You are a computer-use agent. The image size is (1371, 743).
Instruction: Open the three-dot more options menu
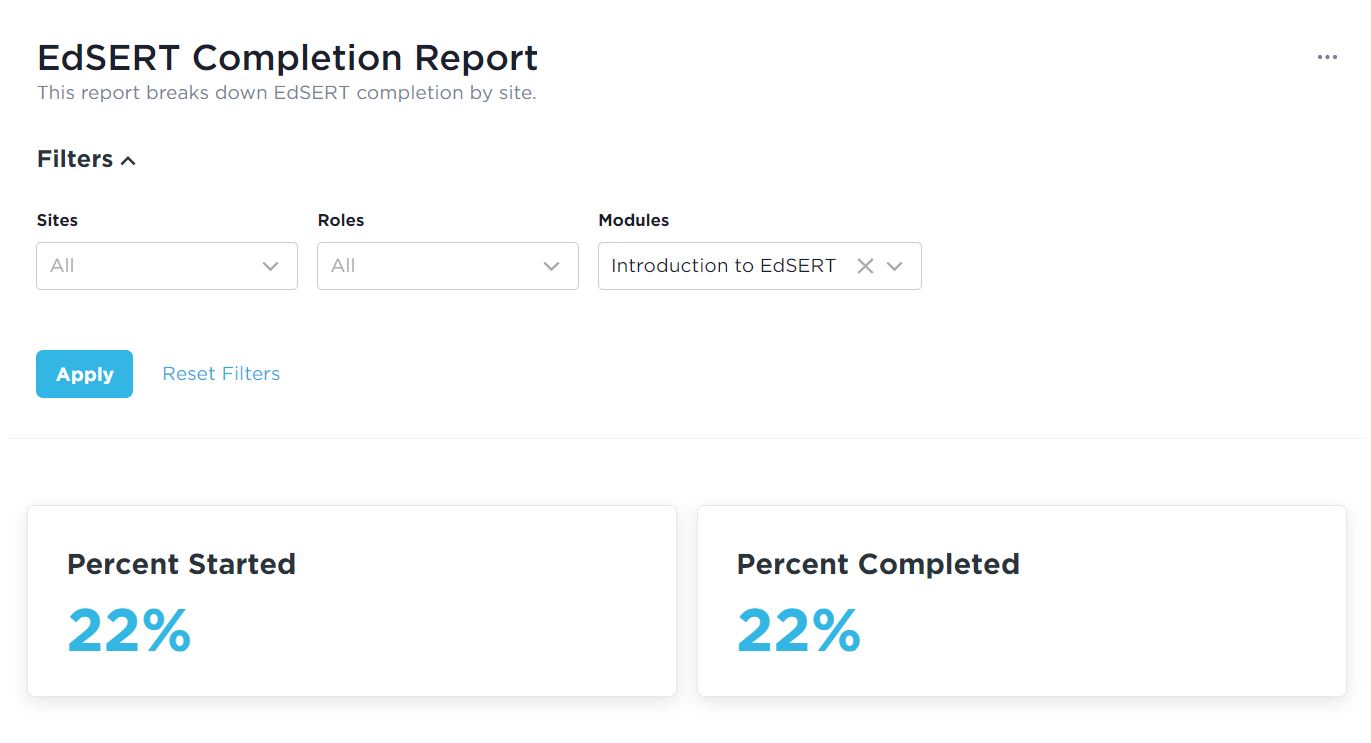[x=1327, y=58]
